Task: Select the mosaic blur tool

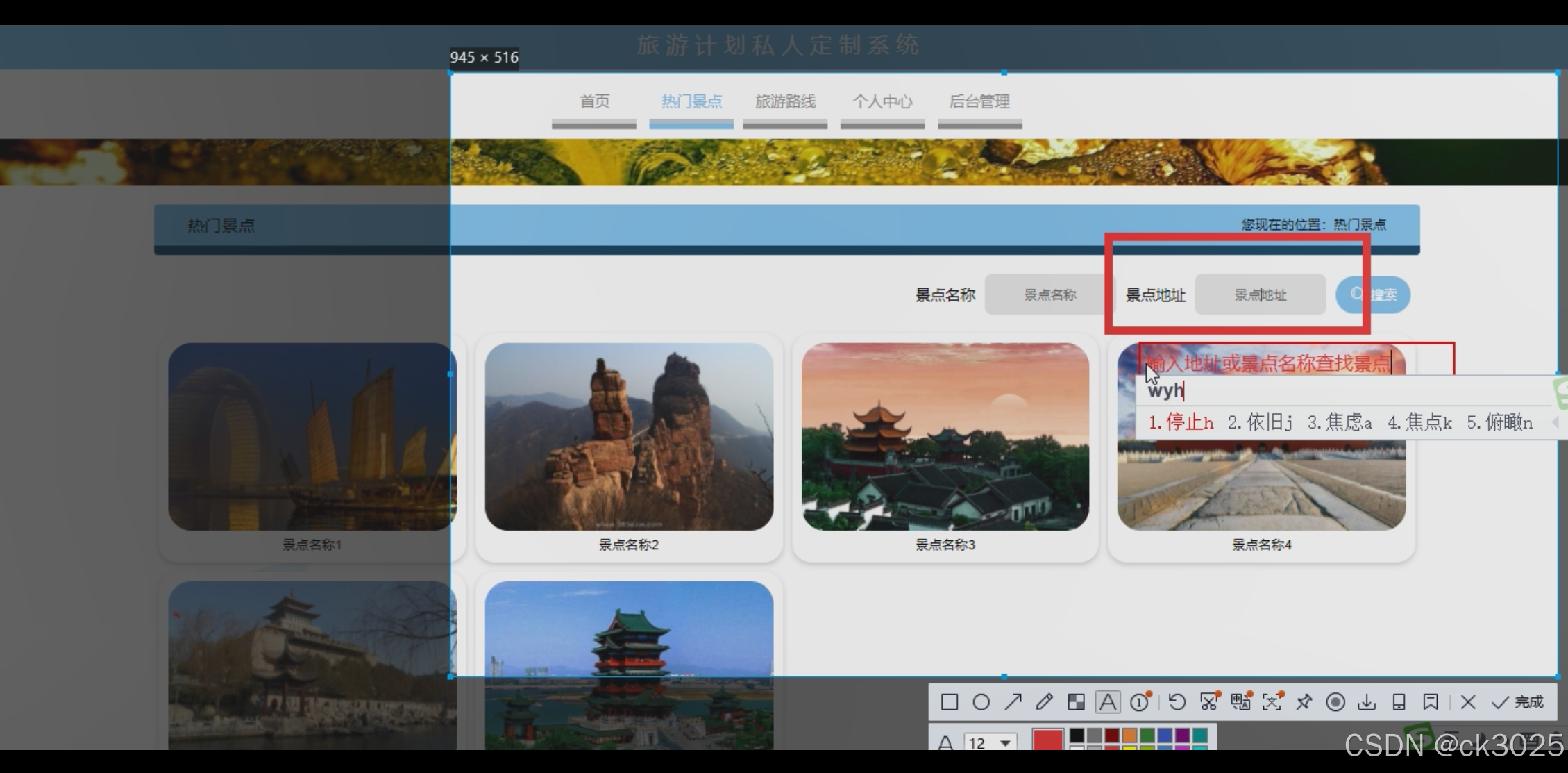Action: pos(1076,702)
